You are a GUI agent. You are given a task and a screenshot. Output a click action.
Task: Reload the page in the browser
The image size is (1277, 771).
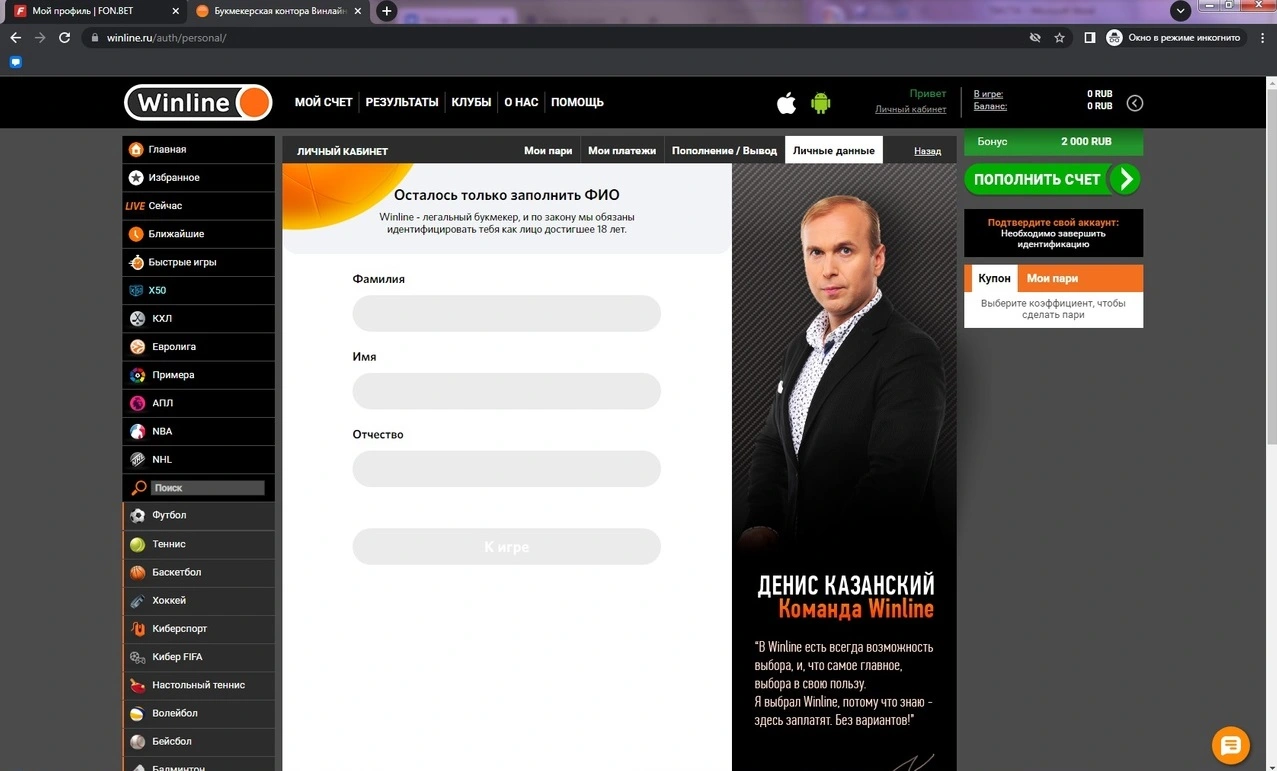tap(64, 38)
